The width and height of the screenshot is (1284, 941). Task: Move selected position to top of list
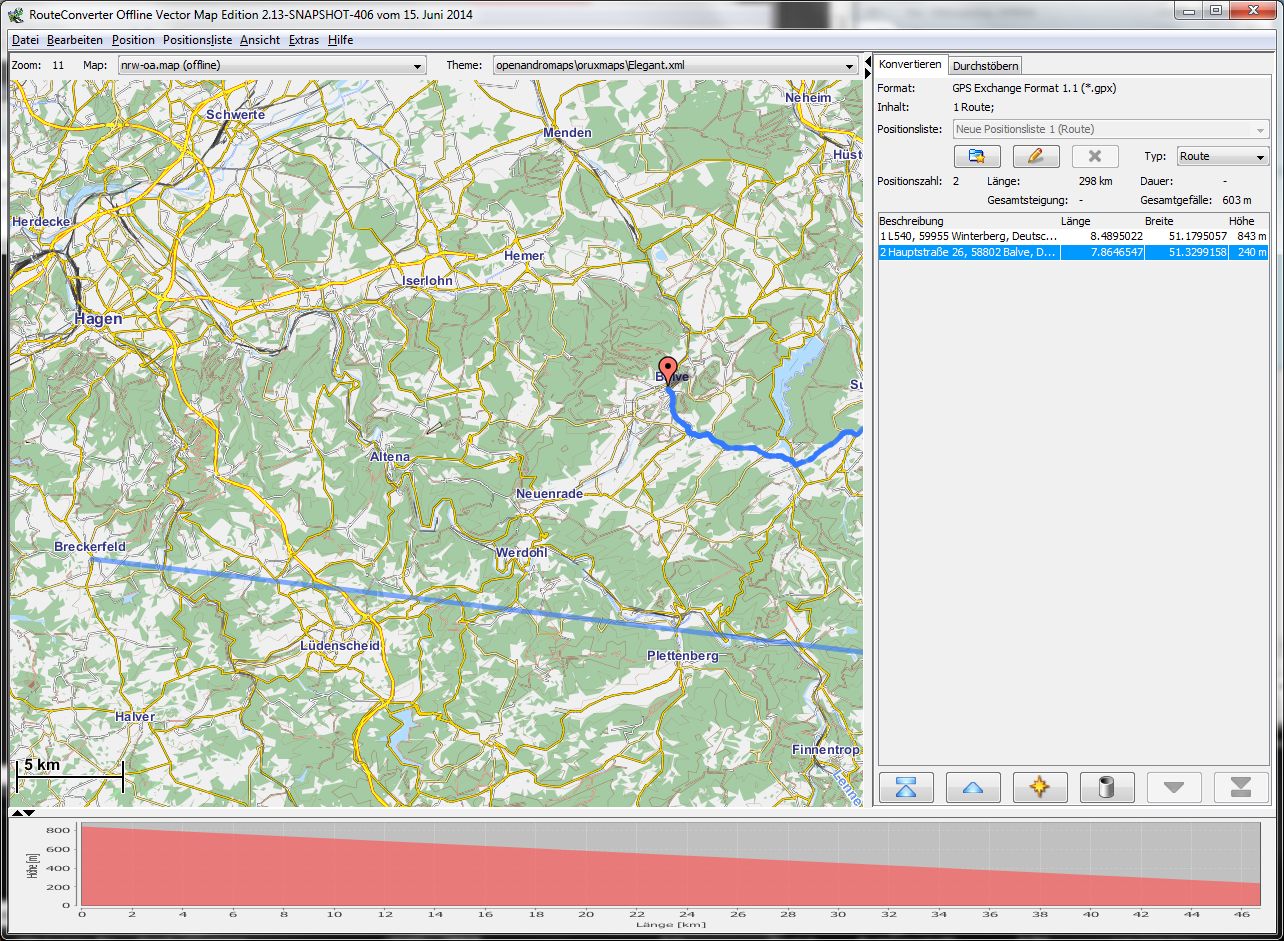click(x=906, y=787)
